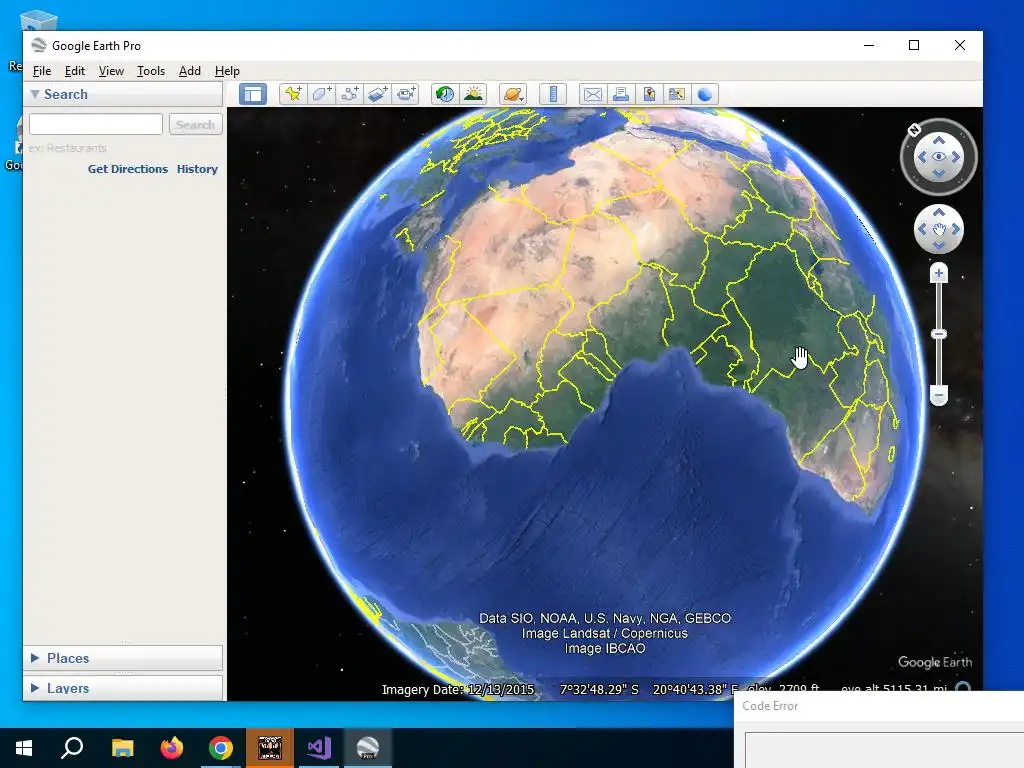Pan south with move joystick down arrow
The image size is (1024, 768).
[938, 245]
